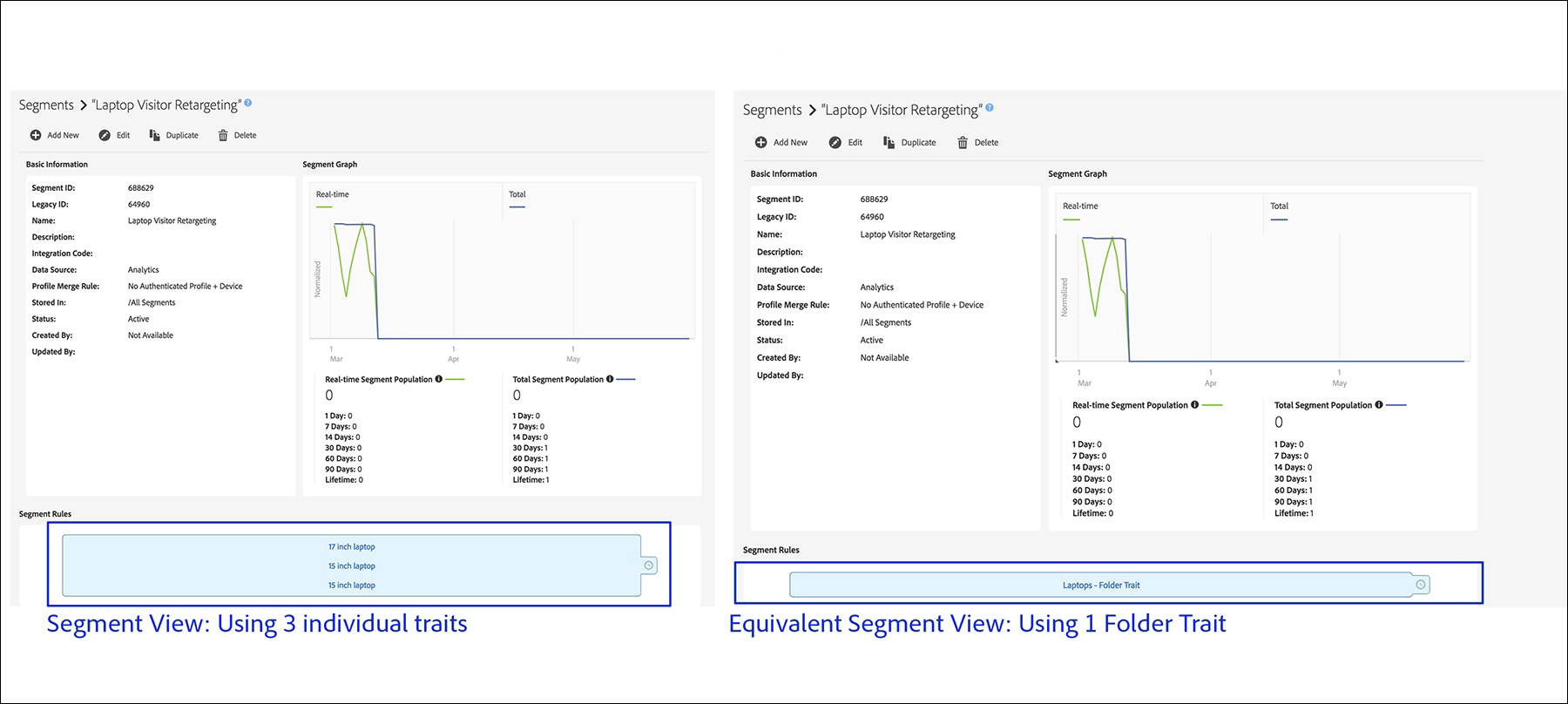Click the blue Total legend line in the right graph
This screenshot has width=1568, height=704.
pos(1279,220)
